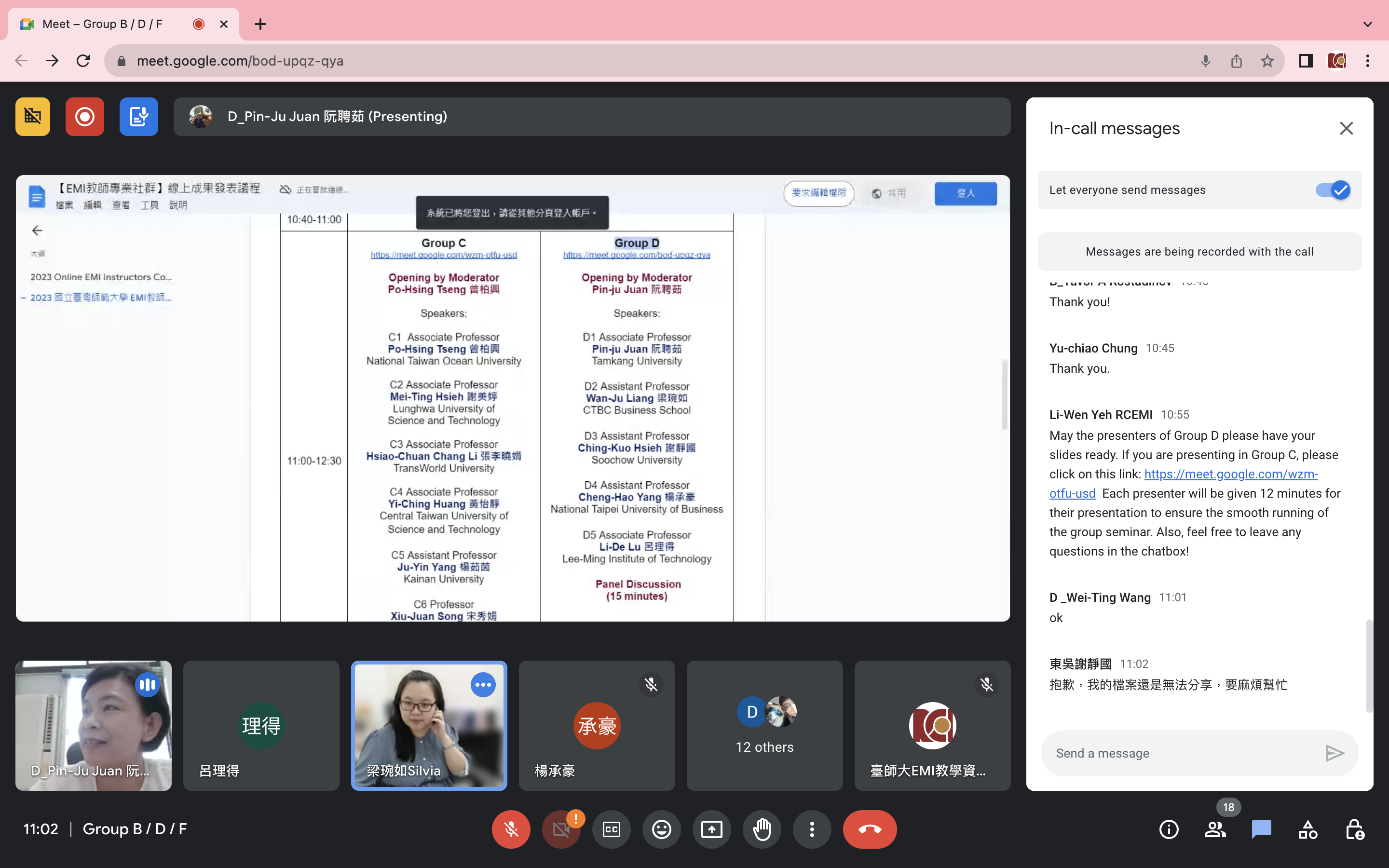The height and width of the screenshot is (868, 1389).
Task: Open 檔案 menu in shared doc
Action: click(x=64, y=205)
